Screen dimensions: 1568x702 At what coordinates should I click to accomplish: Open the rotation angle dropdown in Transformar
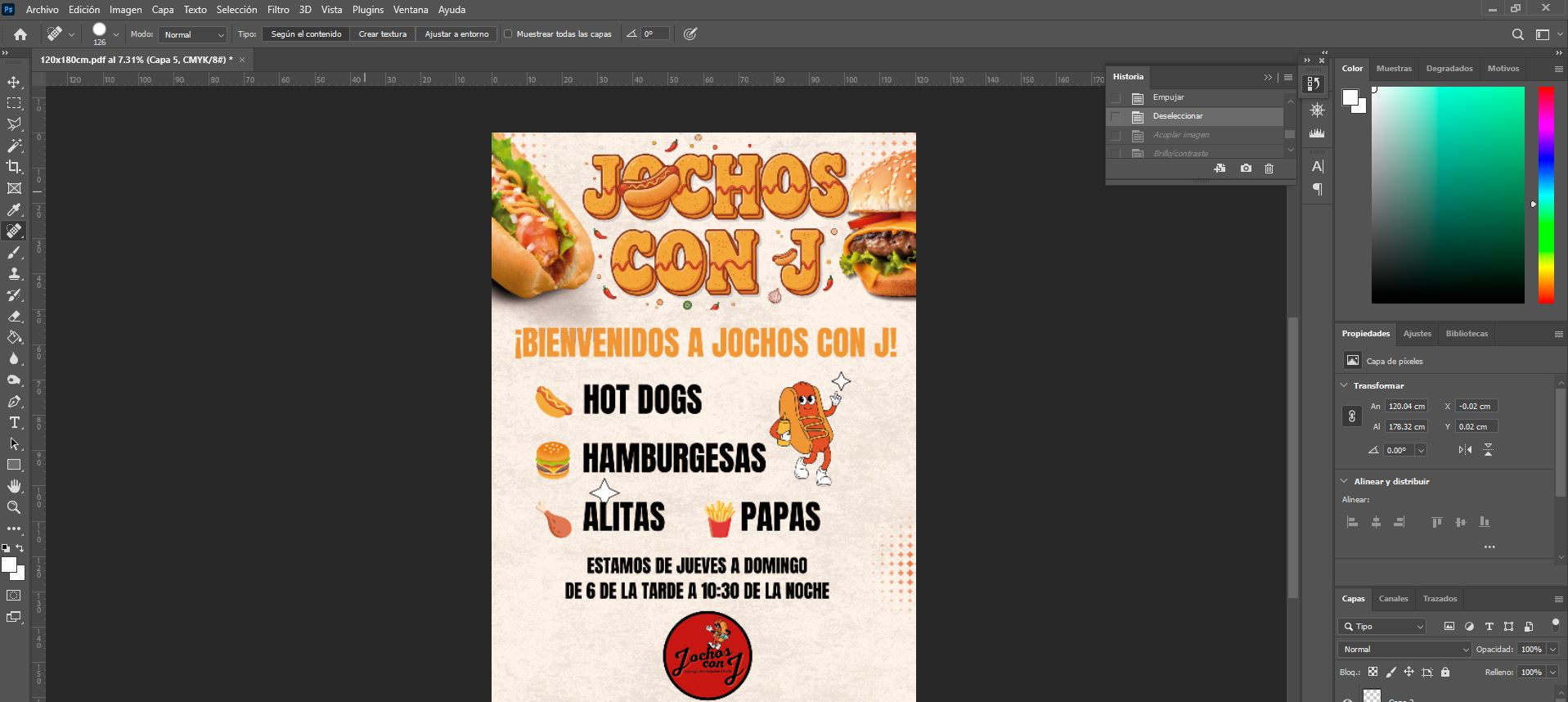point(1421,450)
